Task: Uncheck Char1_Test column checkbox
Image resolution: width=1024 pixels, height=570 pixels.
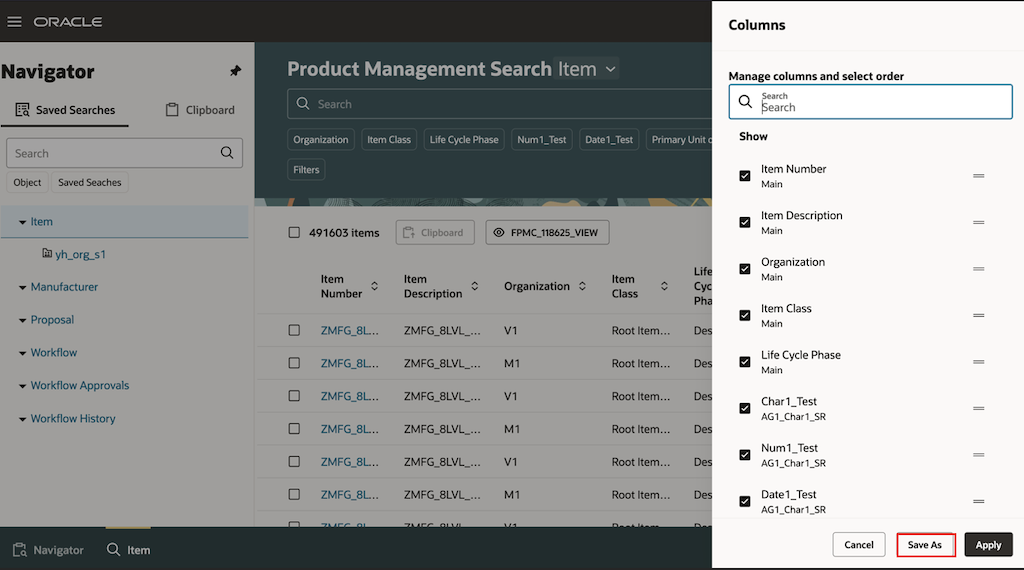Action: [744, 408]
